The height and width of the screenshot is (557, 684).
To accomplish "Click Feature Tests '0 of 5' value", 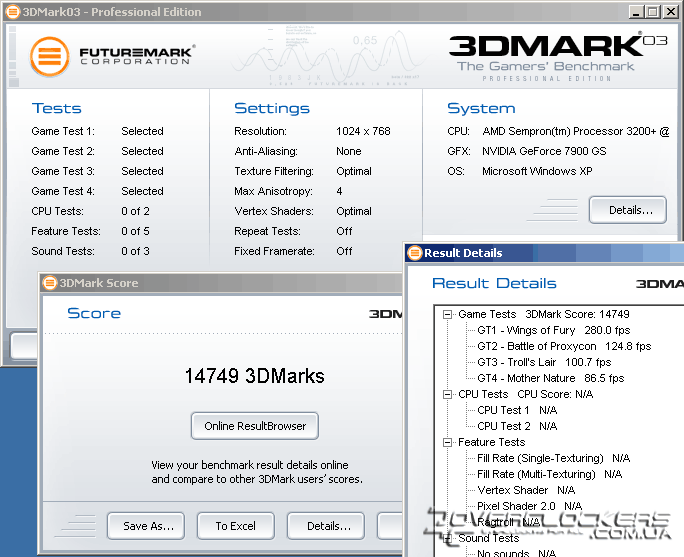I will coord(135,231).
